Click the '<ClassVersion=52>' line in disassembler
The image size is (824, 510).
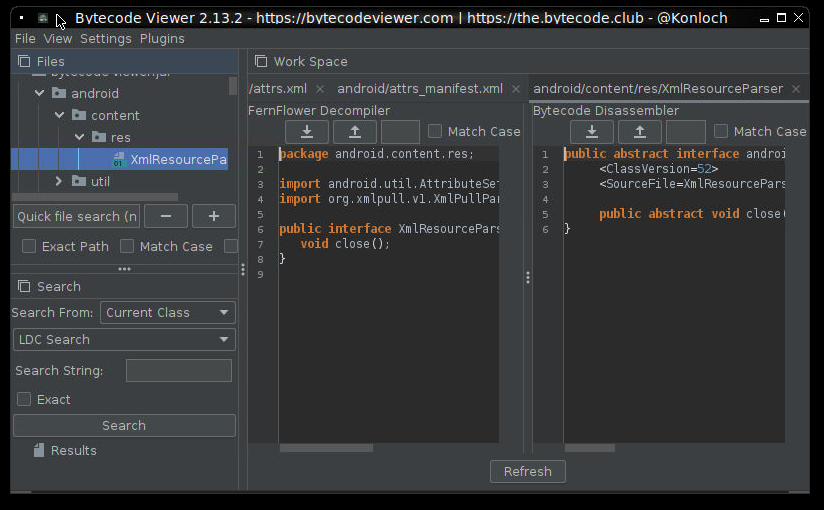pyautogui.click(x=658, y=169)
